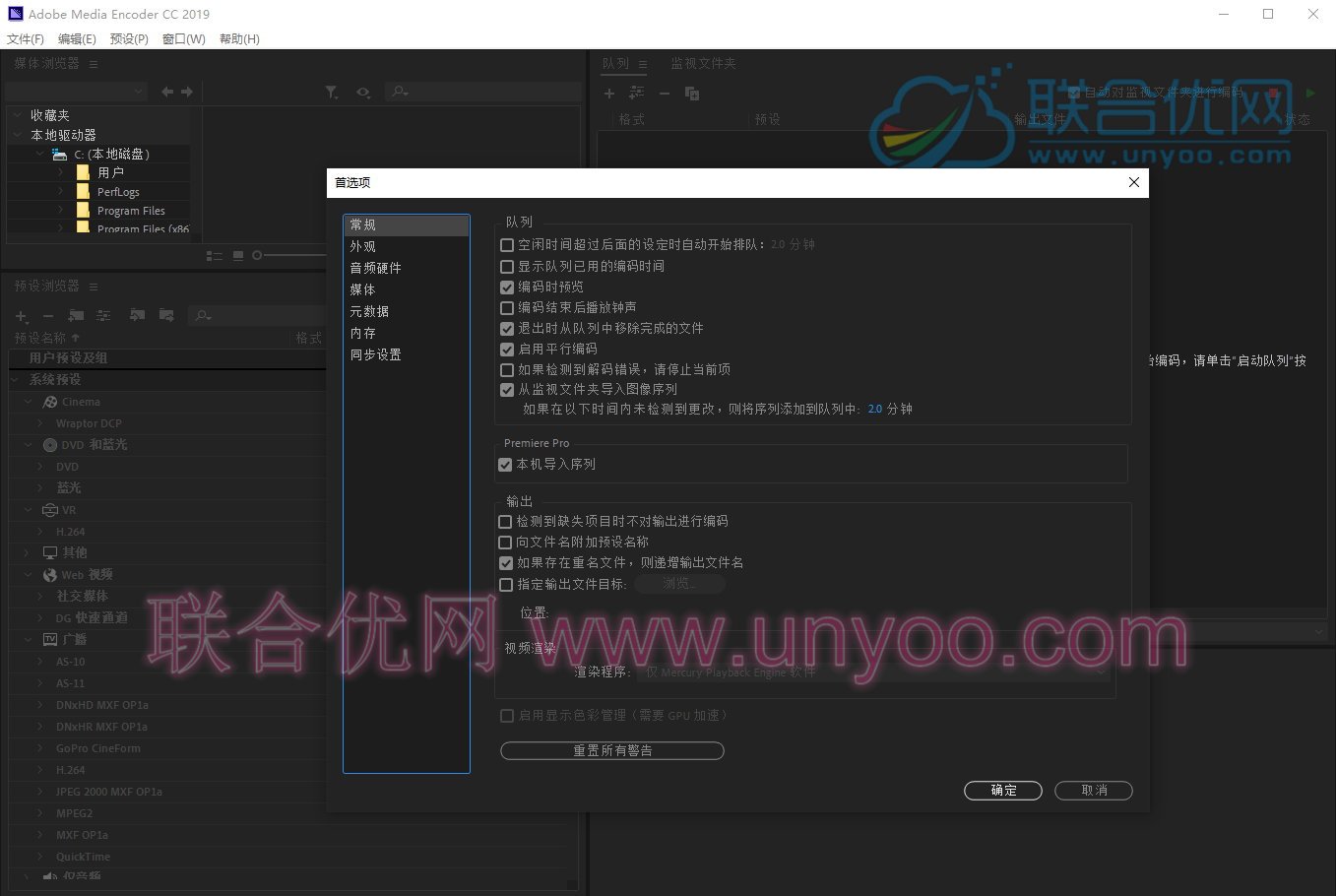Select 外观 in preferences list
The image size is (1336, 896).
(x=406, y=247)
